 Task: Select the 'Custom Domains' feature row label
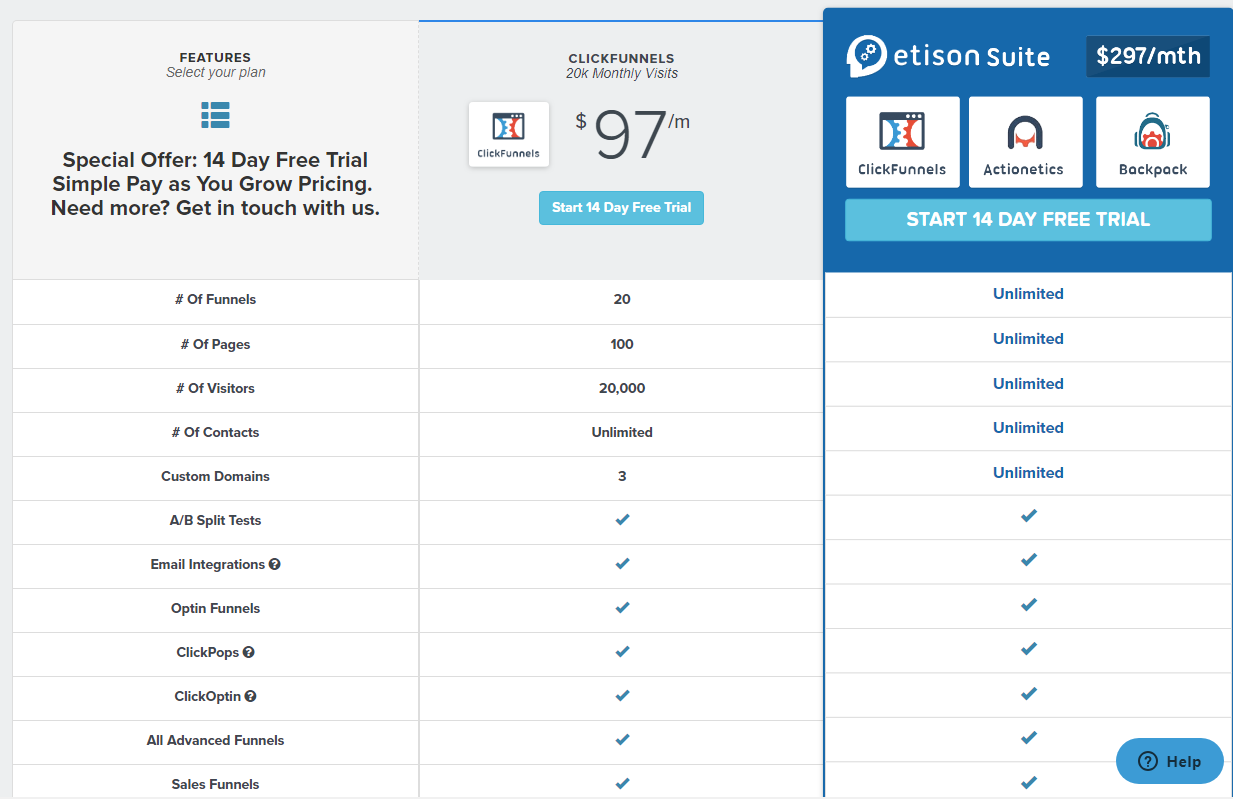tap(216, 476)
